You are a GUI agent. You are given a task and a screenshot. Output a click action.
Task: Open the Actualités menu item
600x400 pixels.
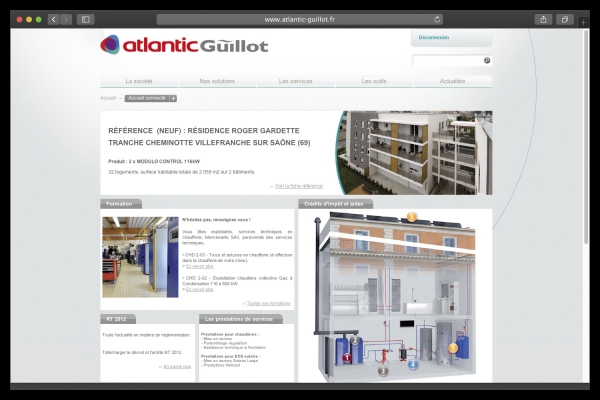click(452, 81)
